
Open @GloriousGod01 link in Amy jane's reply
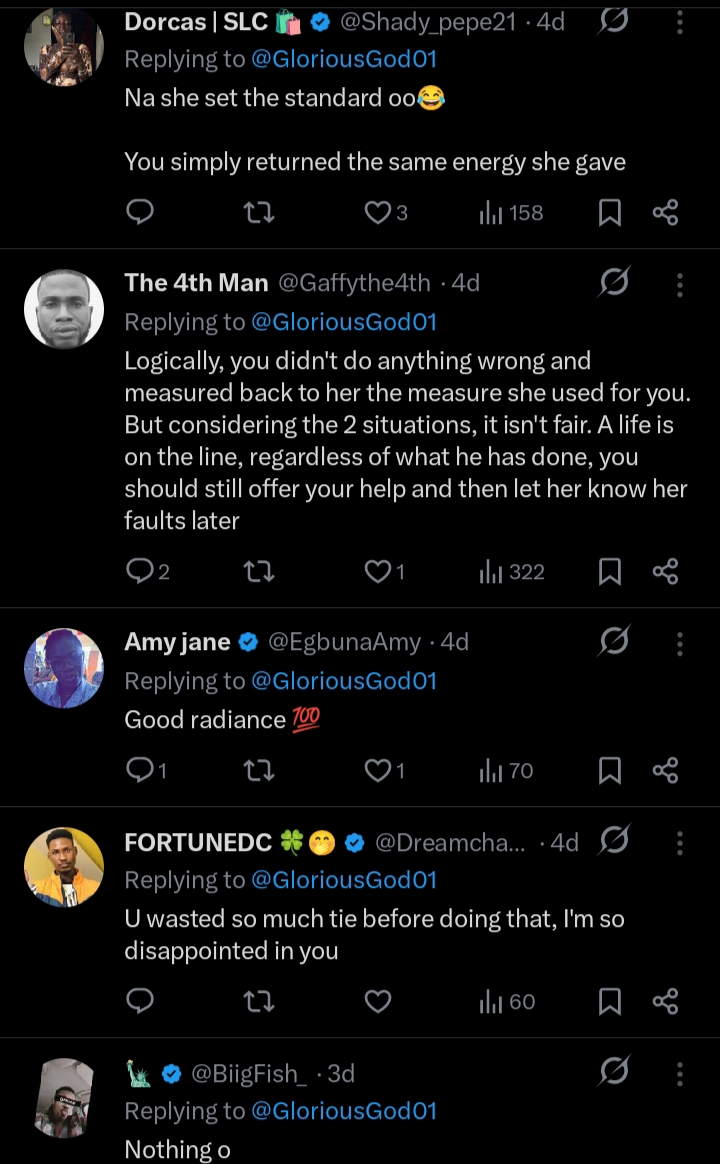tap(344, 681)
